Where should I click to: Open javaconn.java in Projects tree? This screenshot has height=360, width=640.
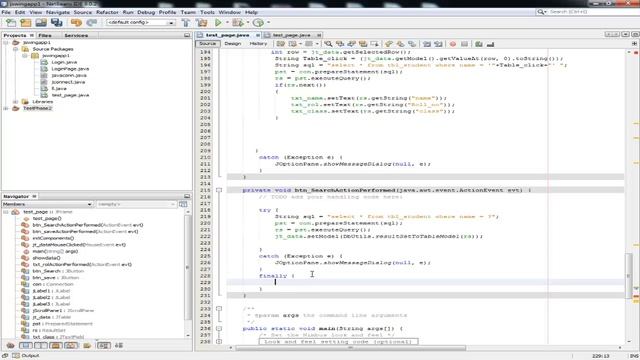(69, 75)
